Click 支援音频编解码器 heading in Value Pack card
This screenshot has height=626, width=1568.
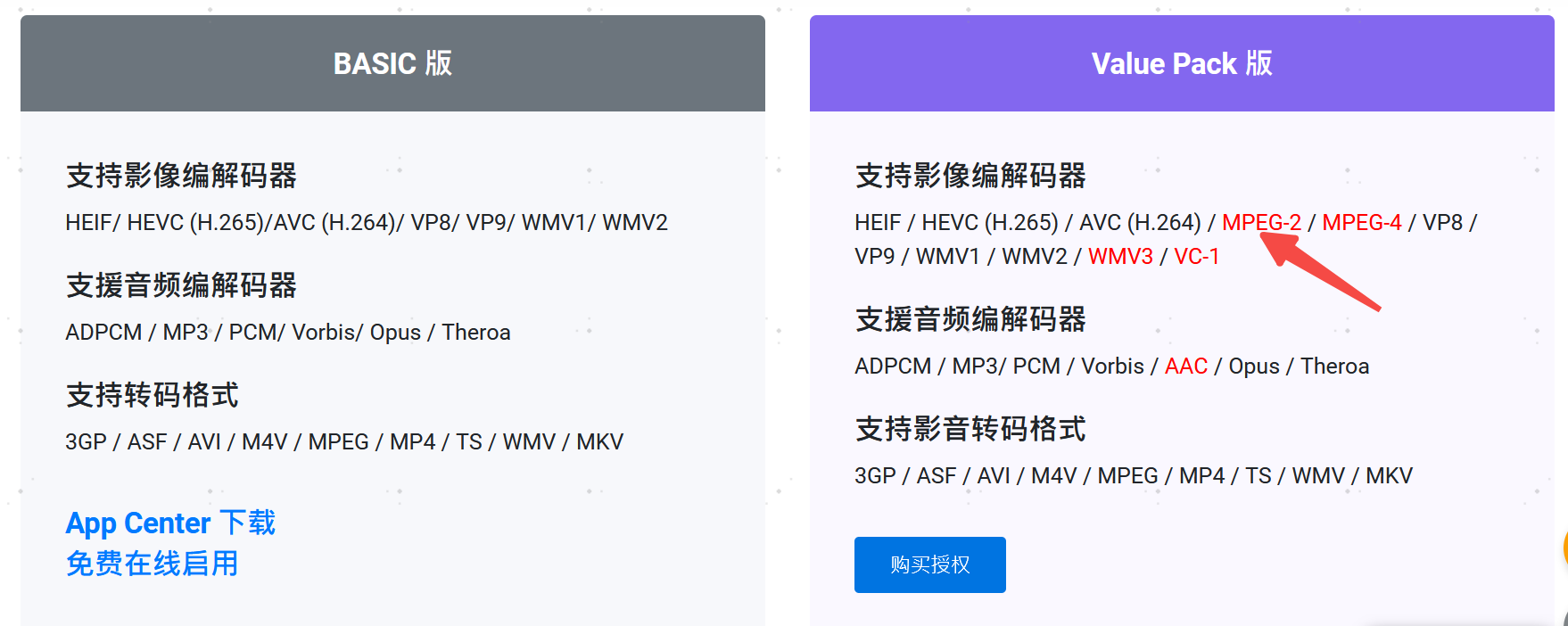point(970,319)
